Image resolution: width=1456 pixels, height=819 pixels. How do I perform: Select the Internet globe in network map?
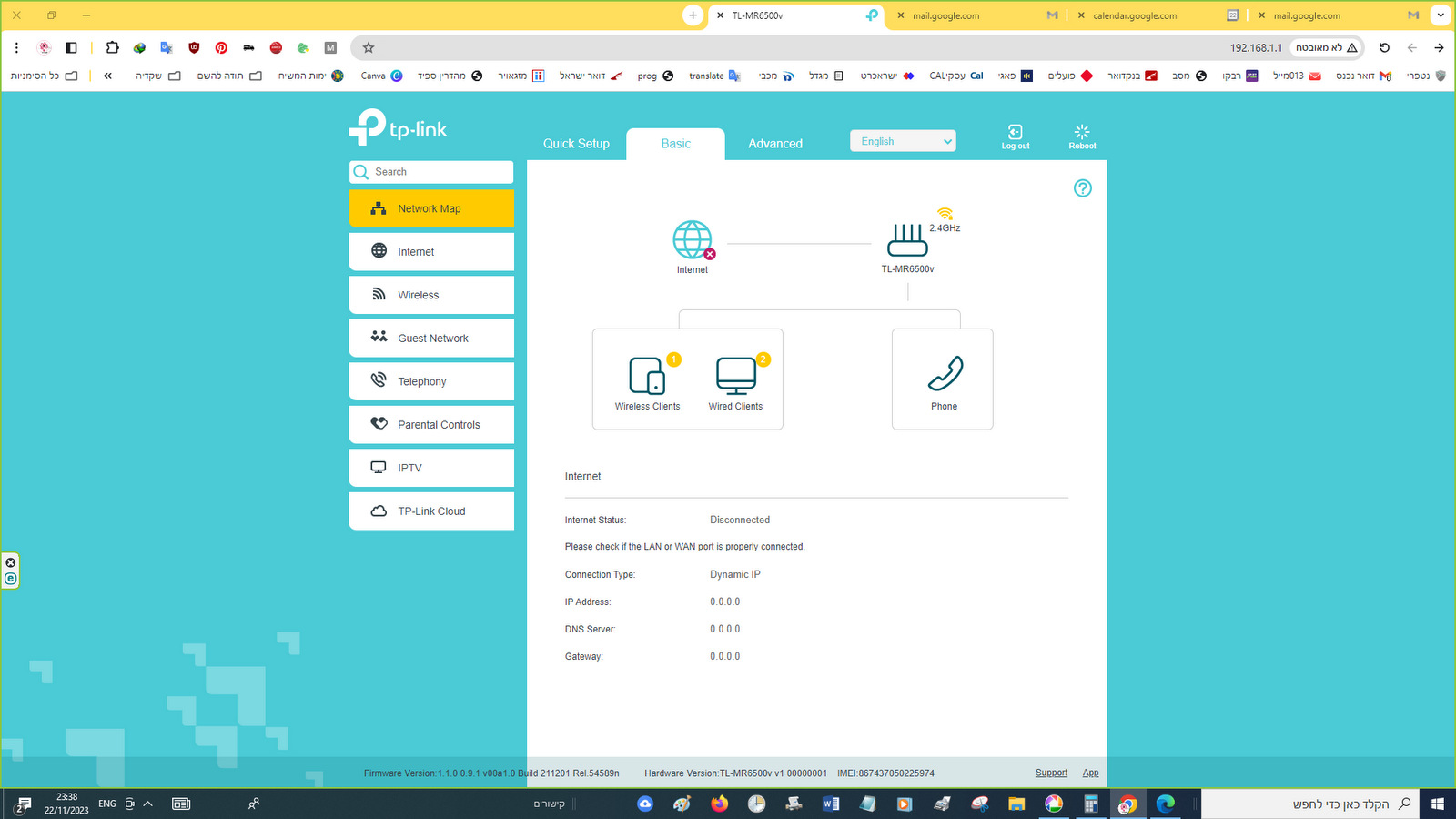tap(693, 240)
